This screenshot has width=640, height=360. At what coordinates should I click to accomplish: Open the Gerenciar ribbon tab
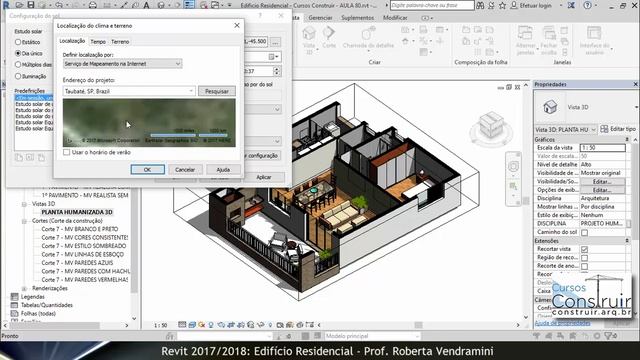pyautogui.click(x=320, y=18)
